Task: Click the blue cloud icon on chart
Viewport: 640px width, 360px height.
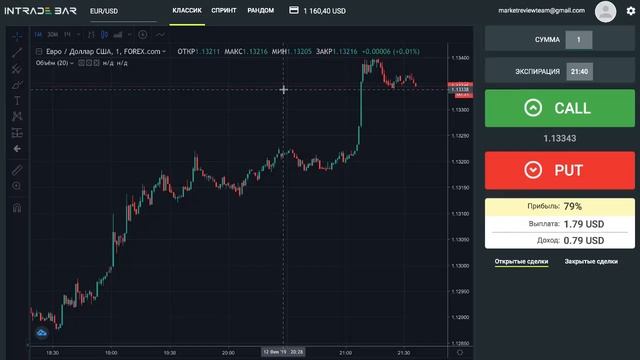Action: (x=41, y=333)
